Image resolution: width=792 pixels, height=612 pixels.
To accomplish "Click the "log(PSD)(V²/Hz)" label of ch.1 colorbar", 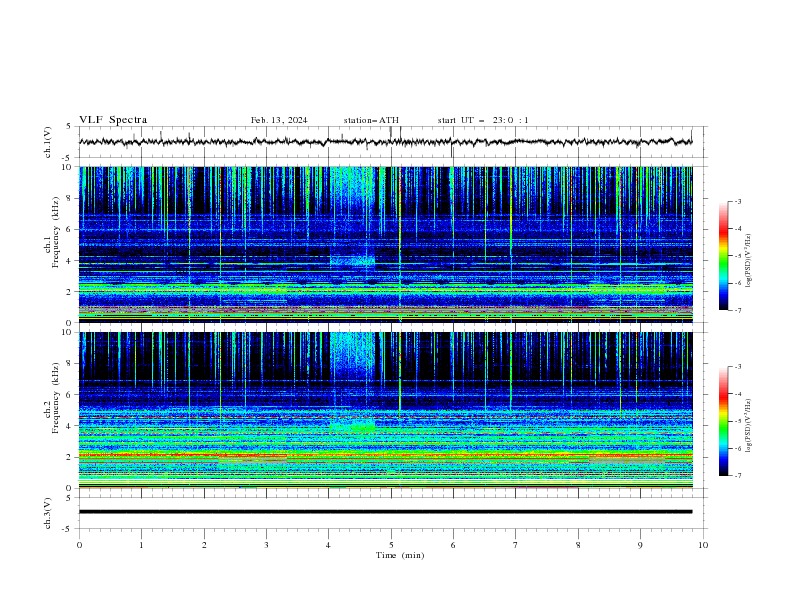I will [749, 261].
